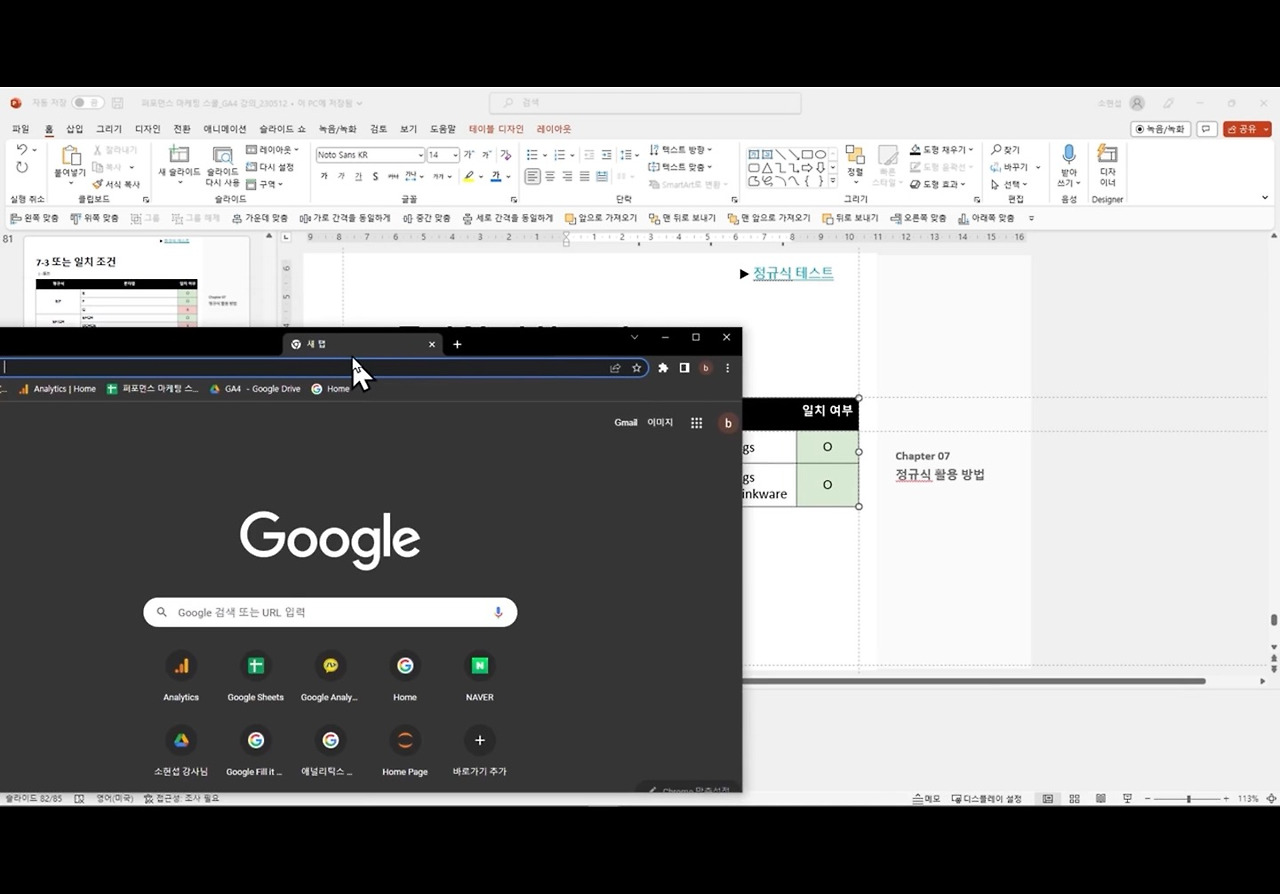
Task: Toggle the Chrome side panel button
Action: click(684, 368)
